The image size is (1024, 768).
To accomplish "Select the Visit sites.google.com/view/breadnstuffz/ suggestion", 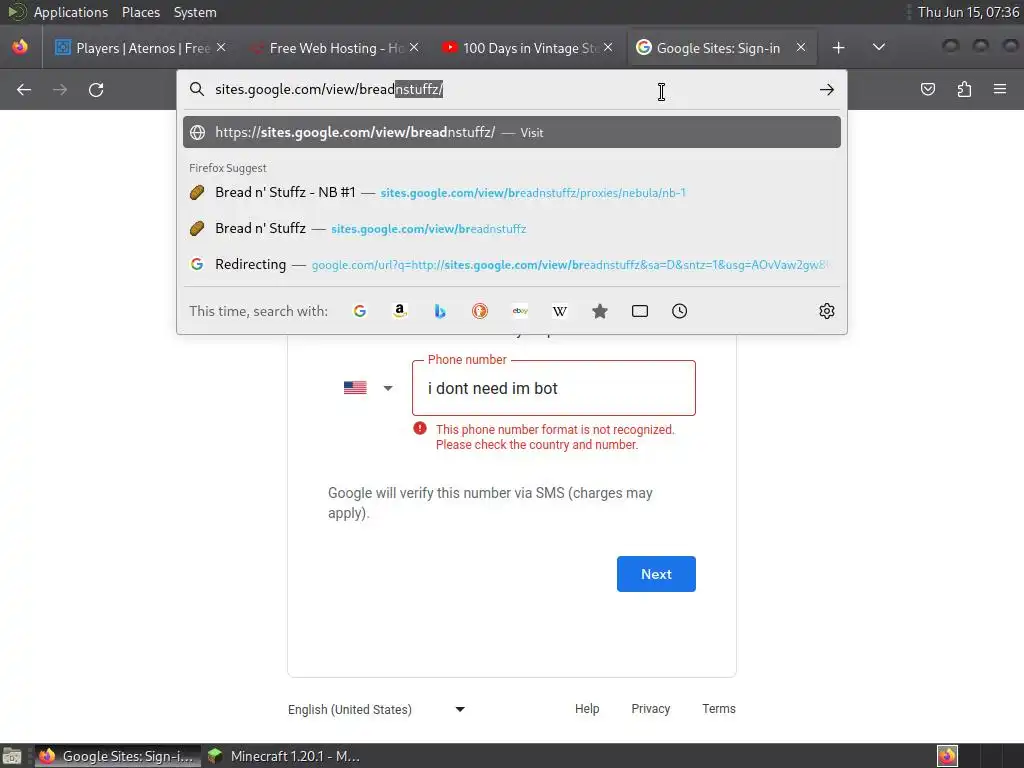I will point(512,133).
